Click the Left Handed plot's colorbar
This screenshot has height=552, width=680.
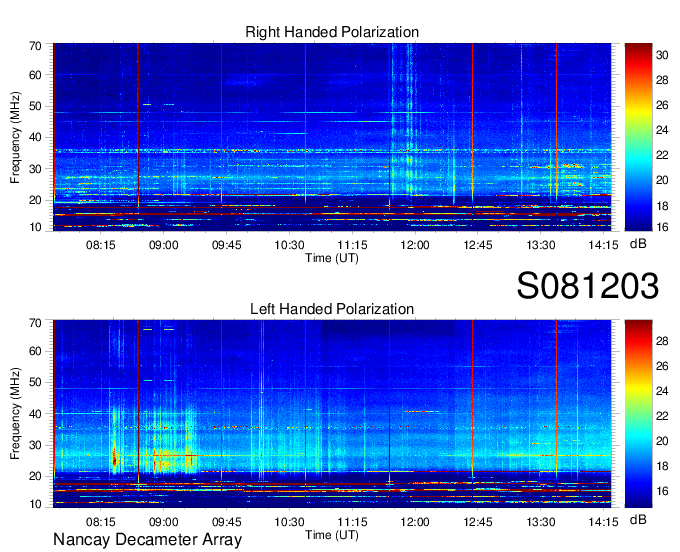[638, 414]
